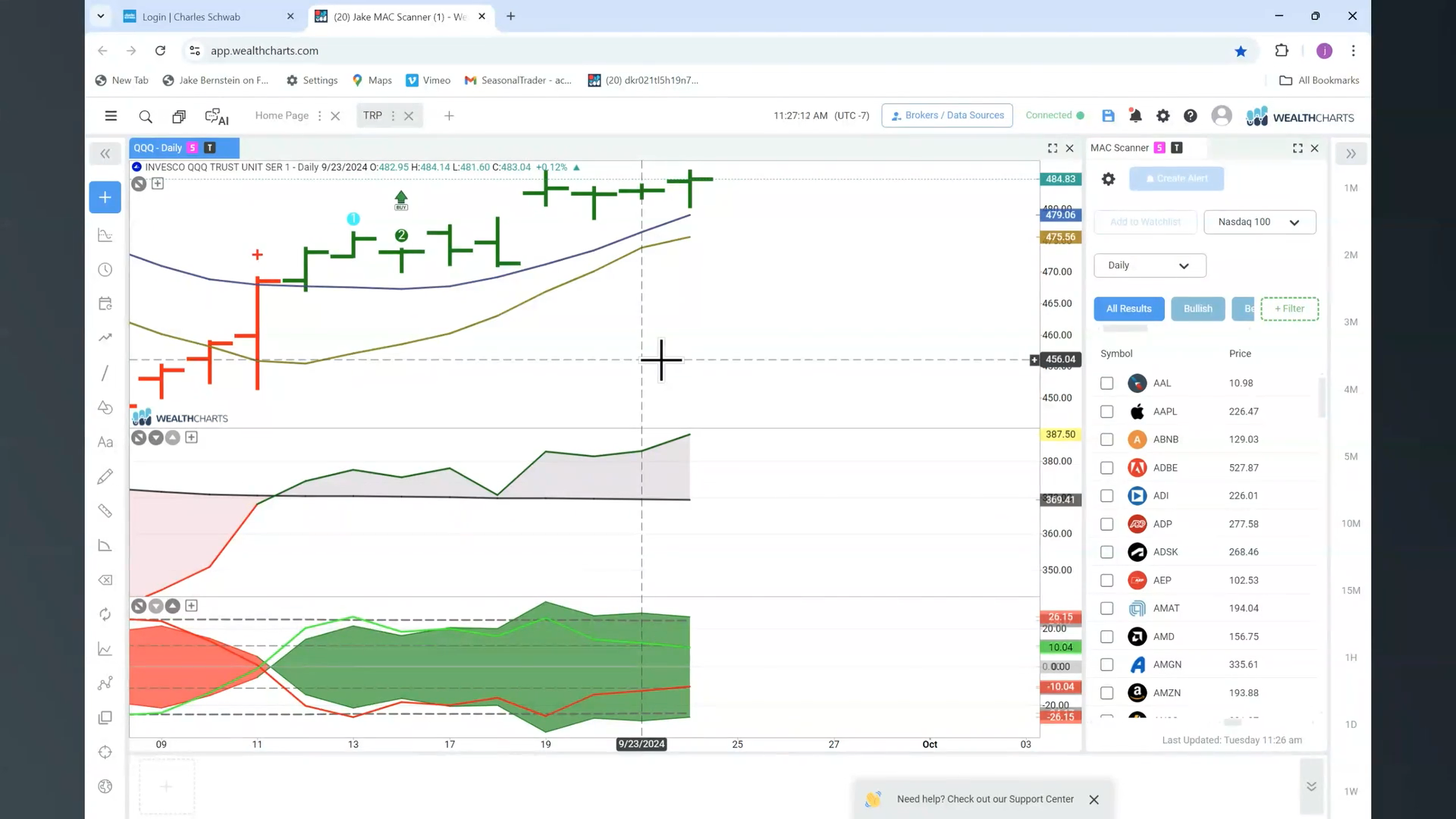Select the ruler measure tool
Screen dimensions: 1456x819
[x=105, y=511]
